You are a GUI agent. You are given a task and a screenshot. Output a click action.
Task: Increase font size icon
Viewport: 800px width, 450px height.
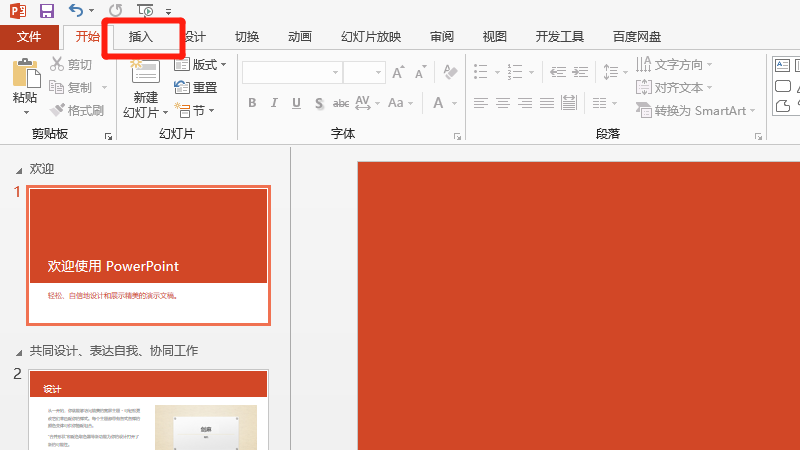[x=398, y=72]
